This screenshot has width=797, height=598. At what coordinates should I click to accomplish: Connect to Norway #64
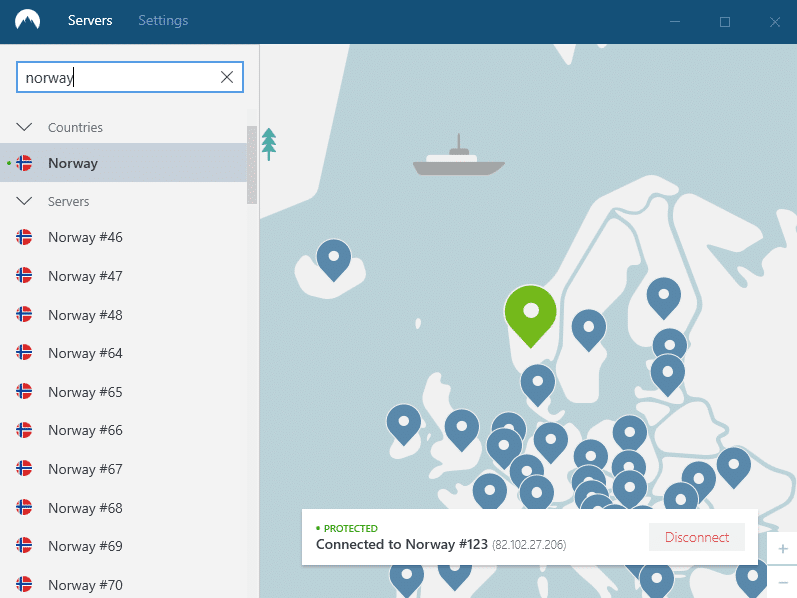tap(124, 353)
